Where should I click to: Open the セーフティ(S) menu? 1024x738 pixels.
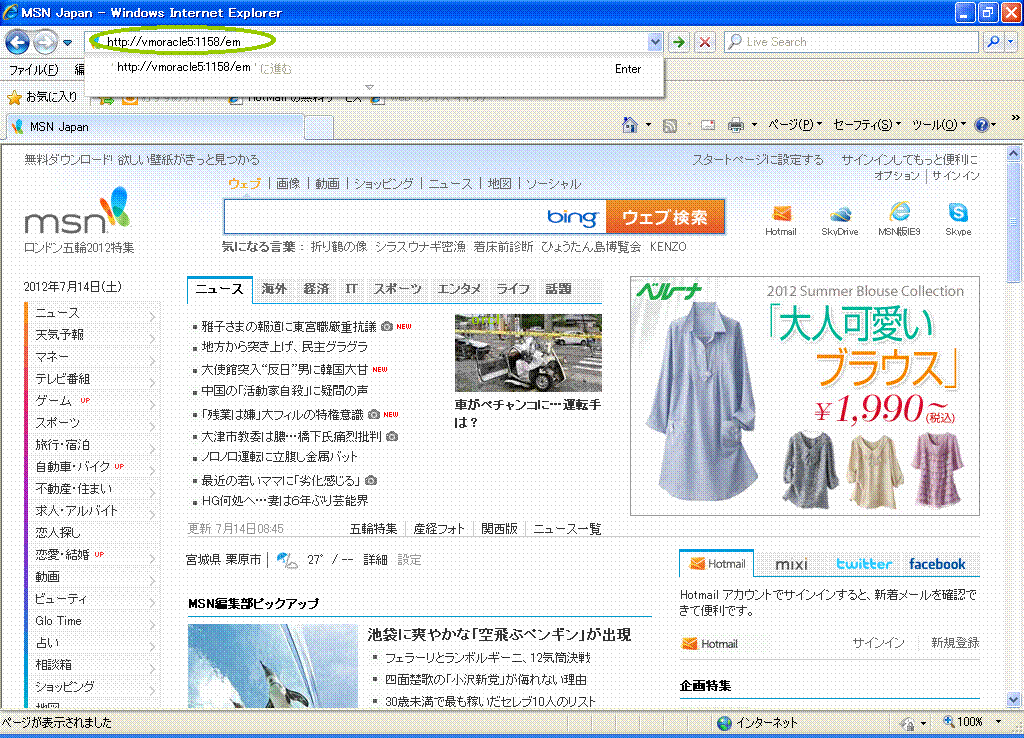click(867, 125)
